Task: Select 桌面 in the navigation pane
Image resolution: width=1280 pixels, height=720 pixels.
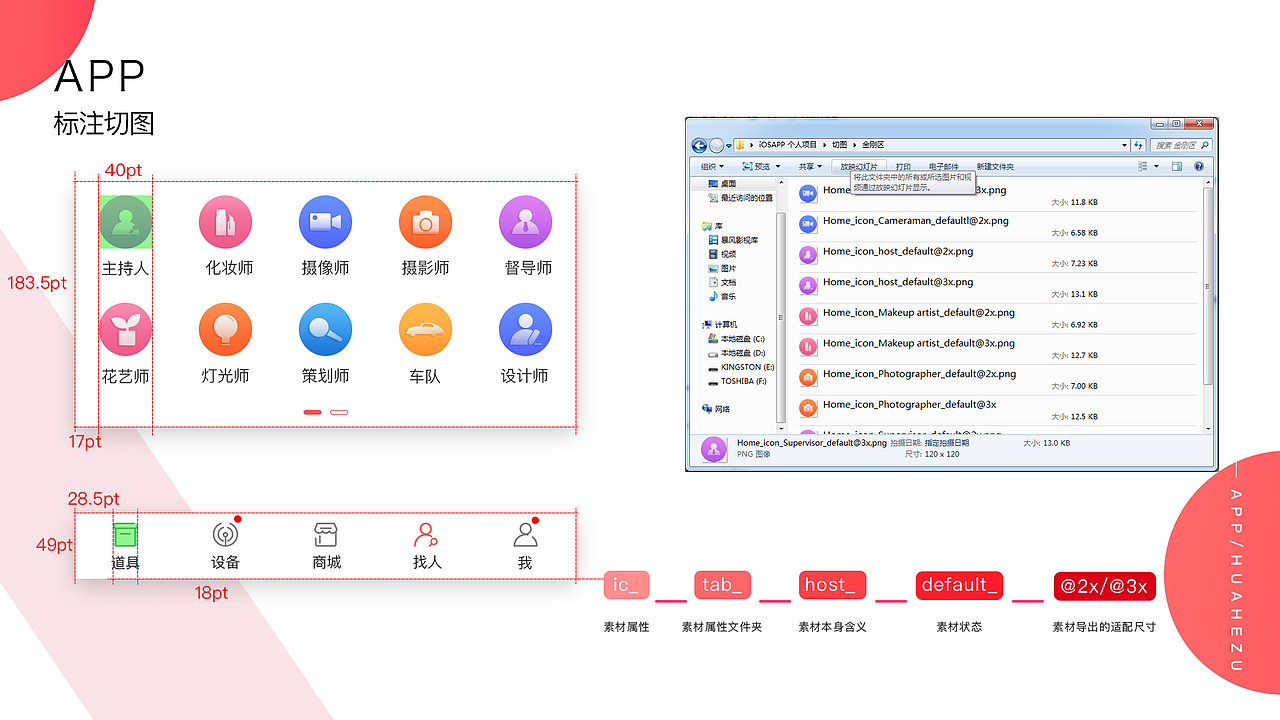Action: [x=722, y=184]
